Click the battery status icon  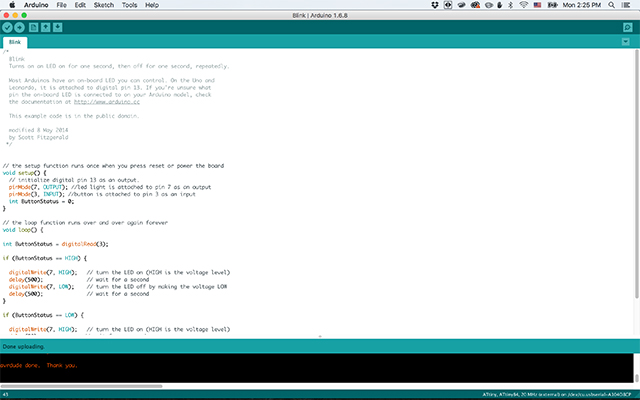pyautogui.click(x=552, y=5)
